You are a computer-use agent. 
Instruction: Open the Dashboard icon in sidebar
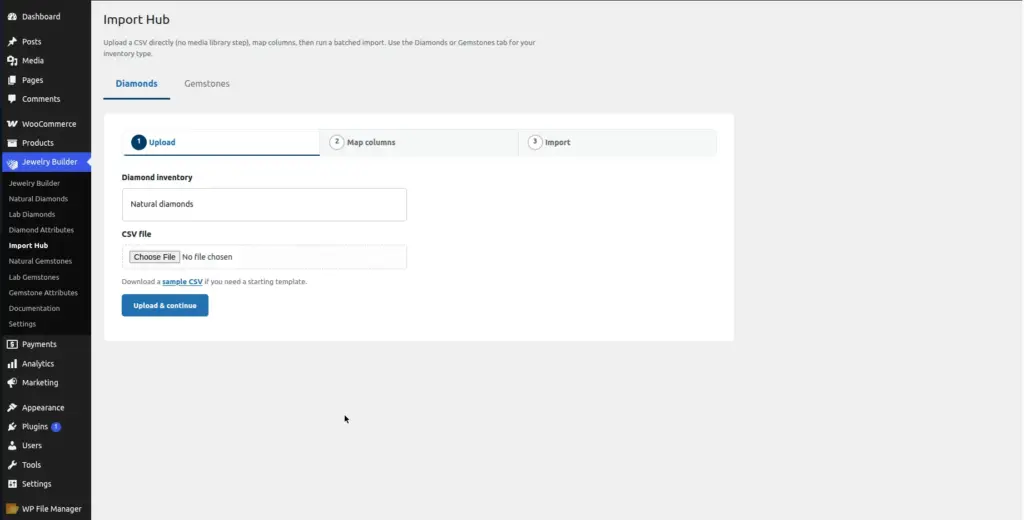point(12,16)
